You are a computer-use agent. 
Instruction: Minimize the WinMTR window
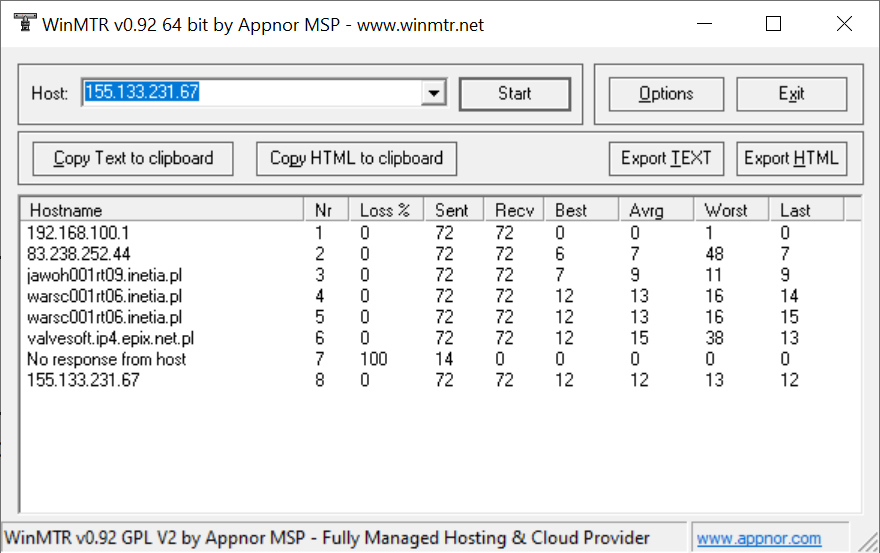coord(704,24)
